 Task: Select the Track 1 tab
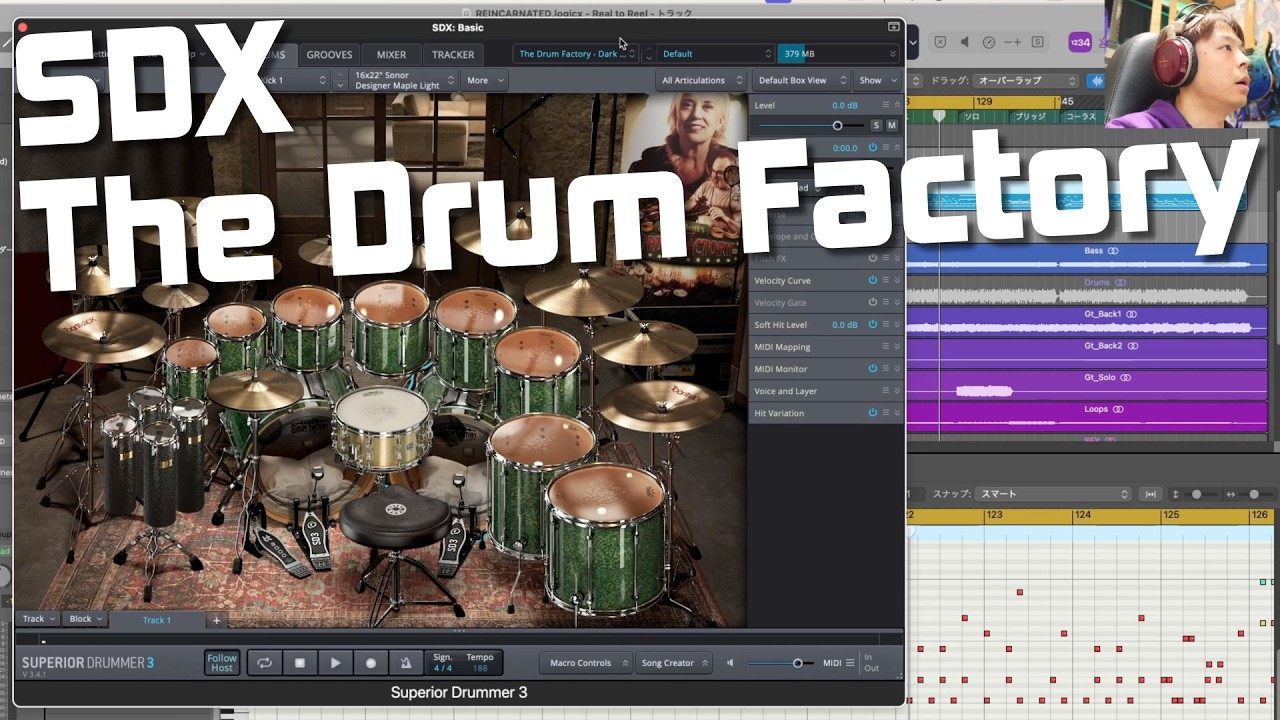(x=156, y=620)
